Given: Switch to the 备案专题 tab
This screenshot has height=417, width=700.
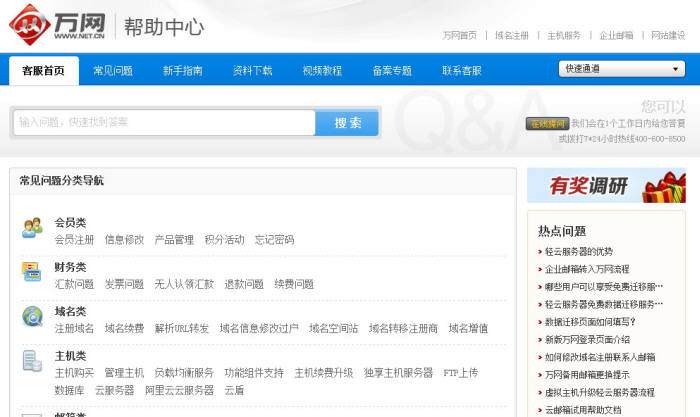Looking at the screenshot, I should [392, 71].
